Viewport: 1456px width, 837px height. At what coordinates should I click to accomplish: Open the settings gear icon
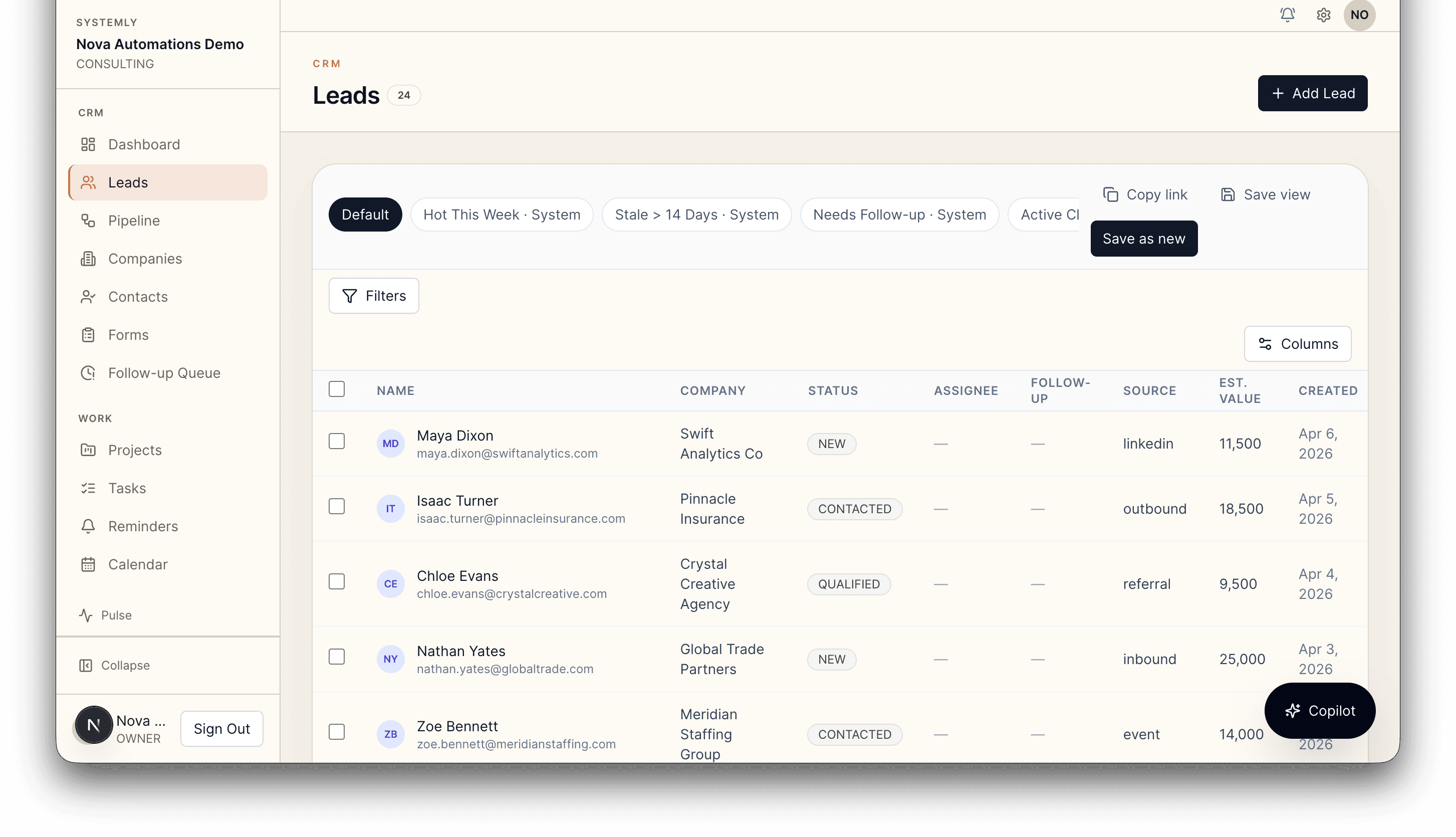1323,15
